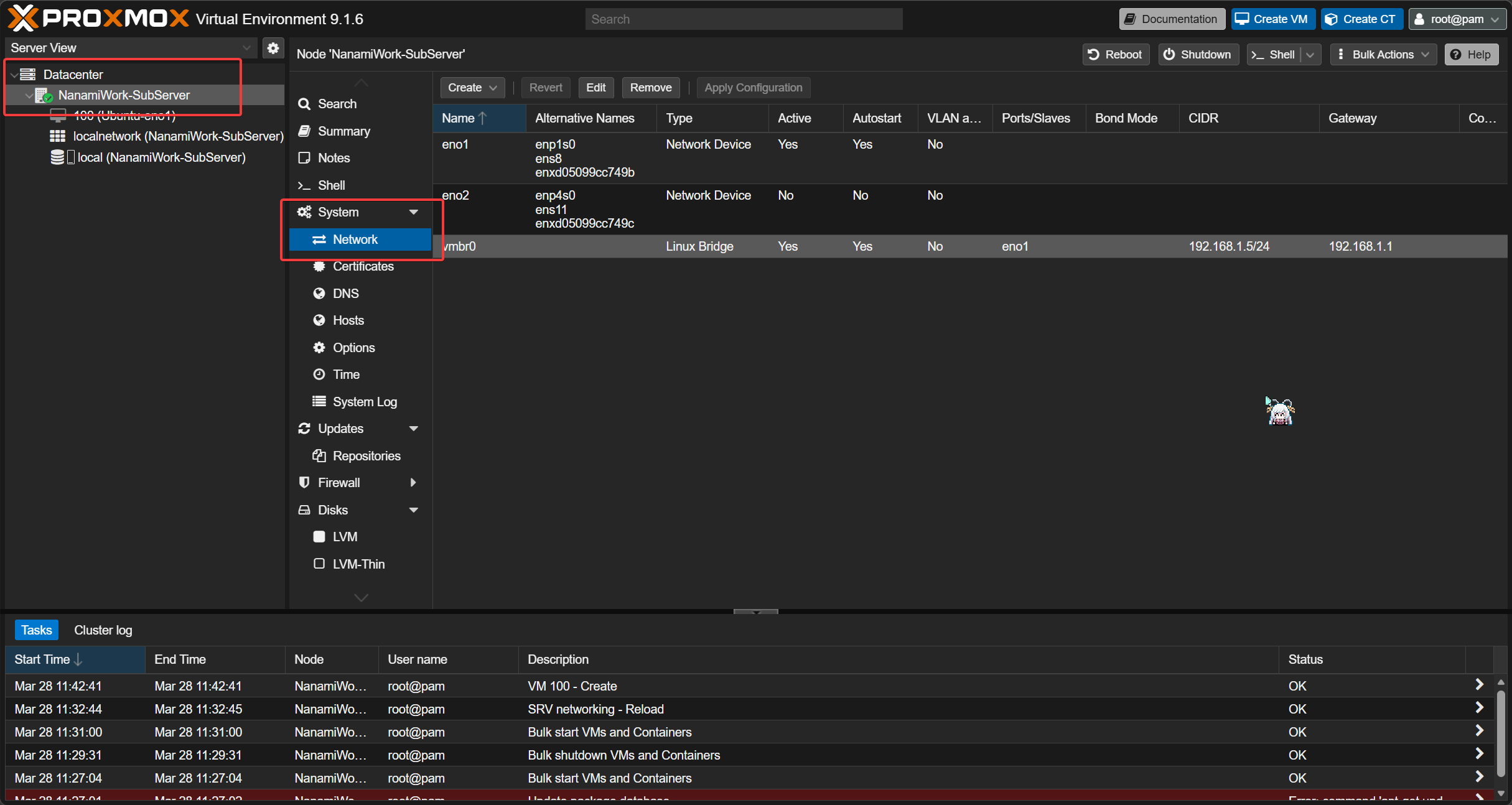Expand the VM 100 - Create task row arrow

click(1479, 685)
